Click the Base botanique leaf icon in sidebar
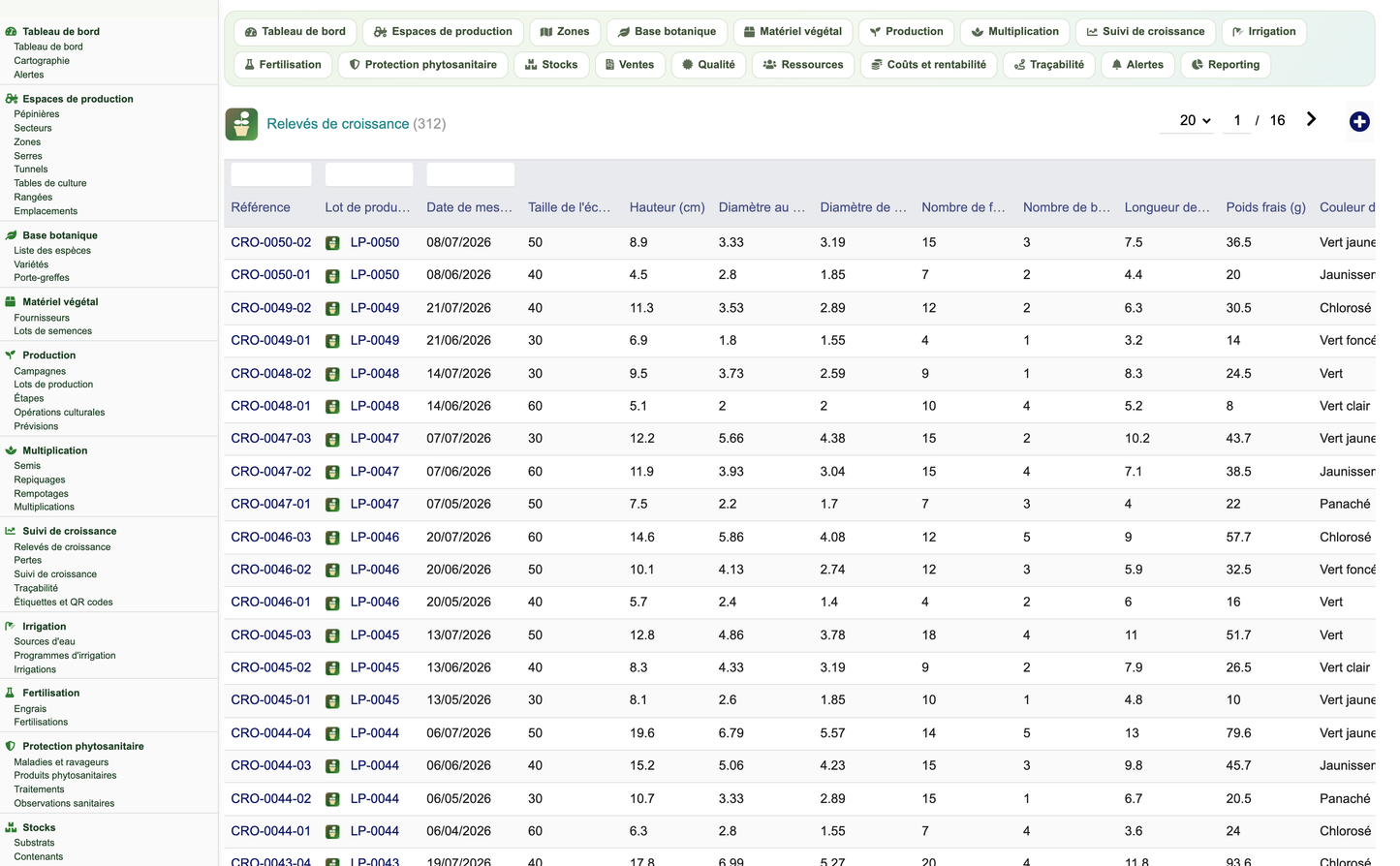This screenshot has height=866, width=1400. (x=11, y=235)
